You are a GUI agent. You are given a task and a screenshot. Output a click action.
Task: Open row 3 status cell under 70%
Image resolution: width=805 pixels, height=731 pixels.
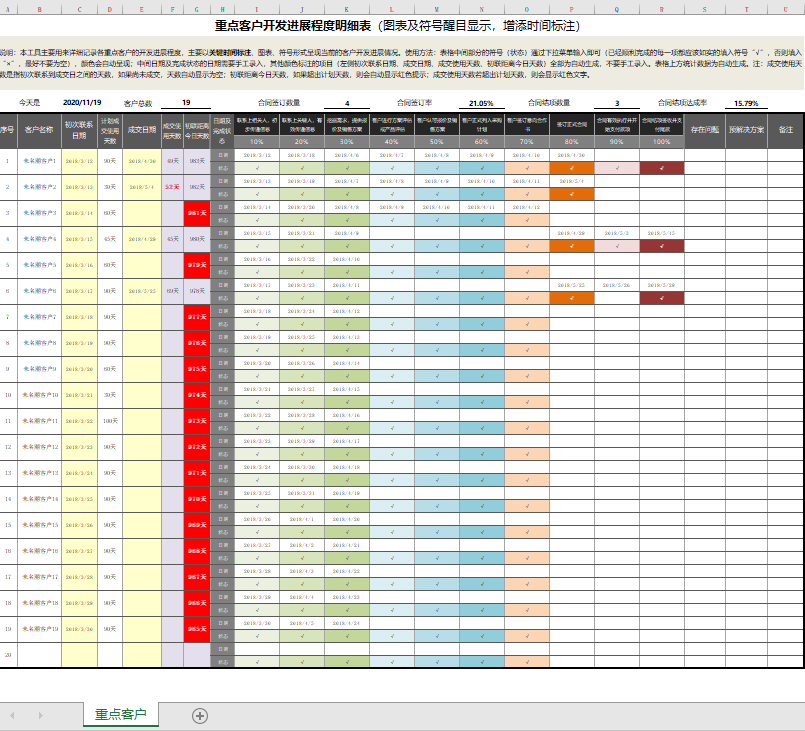click(x=527, y=220)
